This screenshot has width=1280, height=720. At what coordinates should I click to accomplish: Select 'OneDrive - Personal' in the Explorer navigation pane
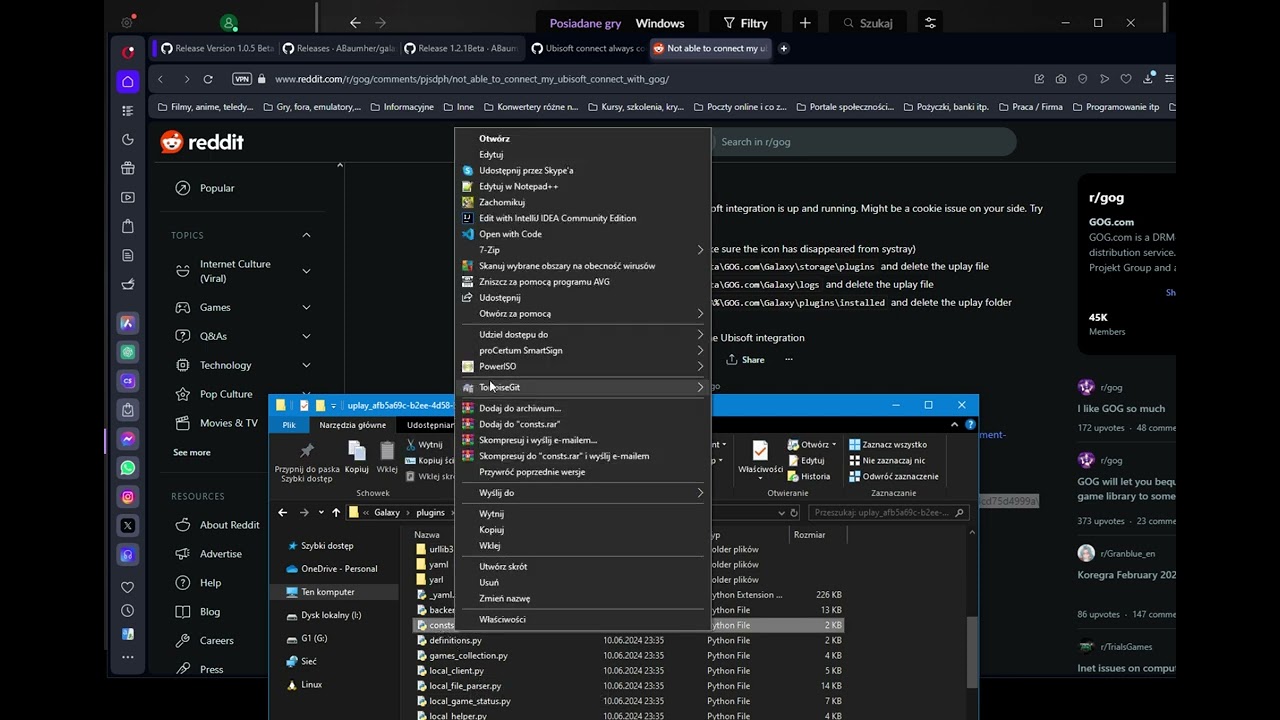click(339, 569)
